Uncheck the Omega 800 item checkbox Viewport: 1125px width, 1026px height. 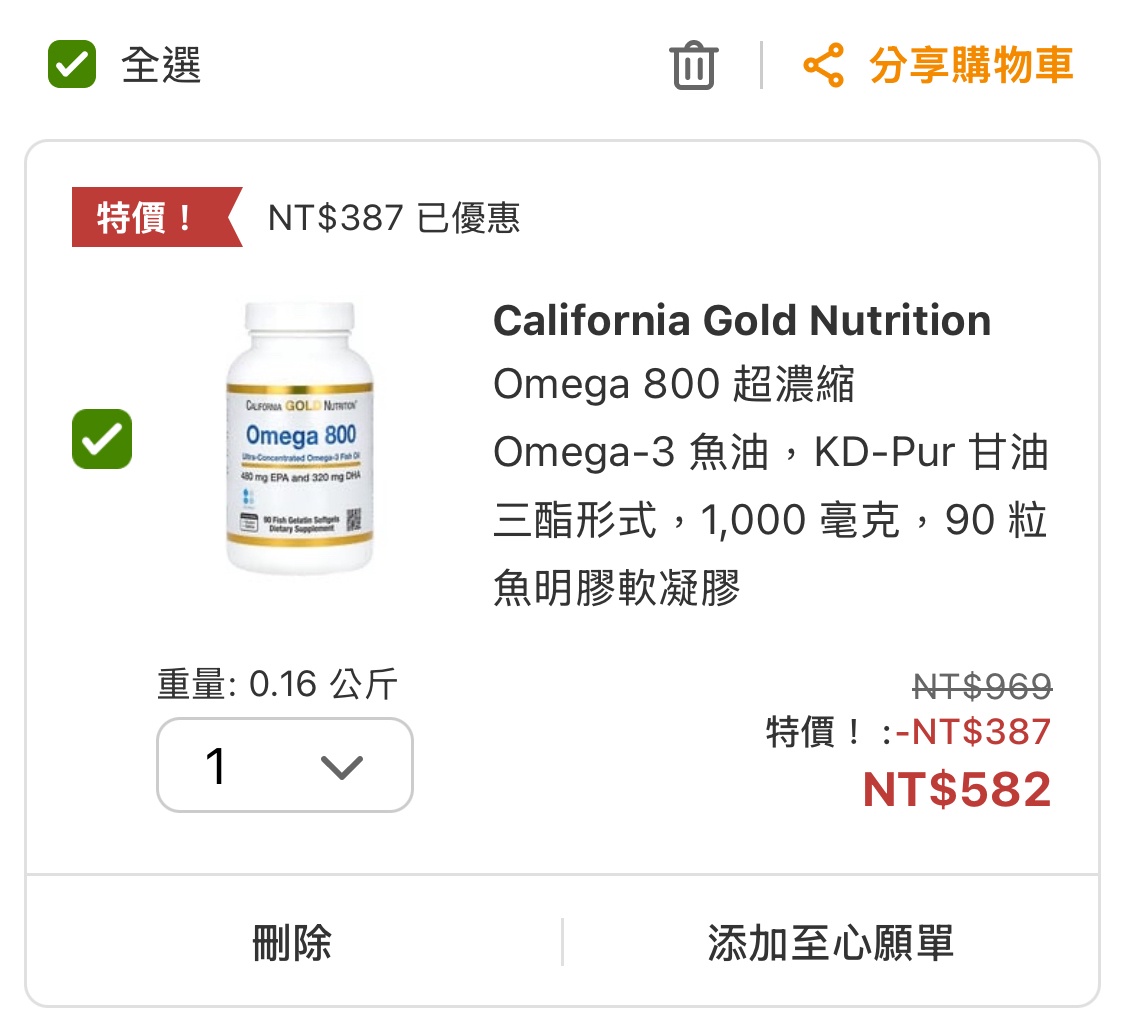point(102,439)
